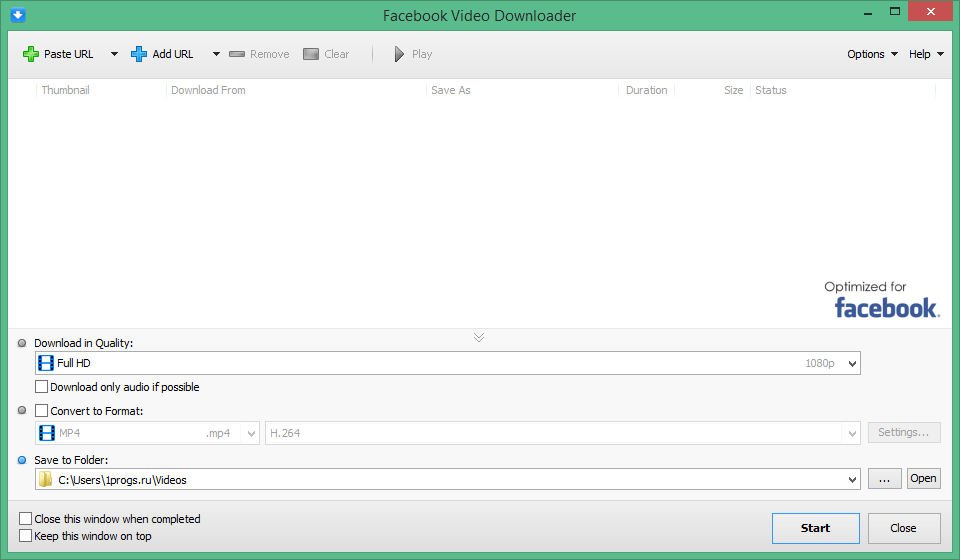Image resolution: width=960 pixels, height=560 pixels.
Task: Click the Download From column header
Action: point(208,90)
